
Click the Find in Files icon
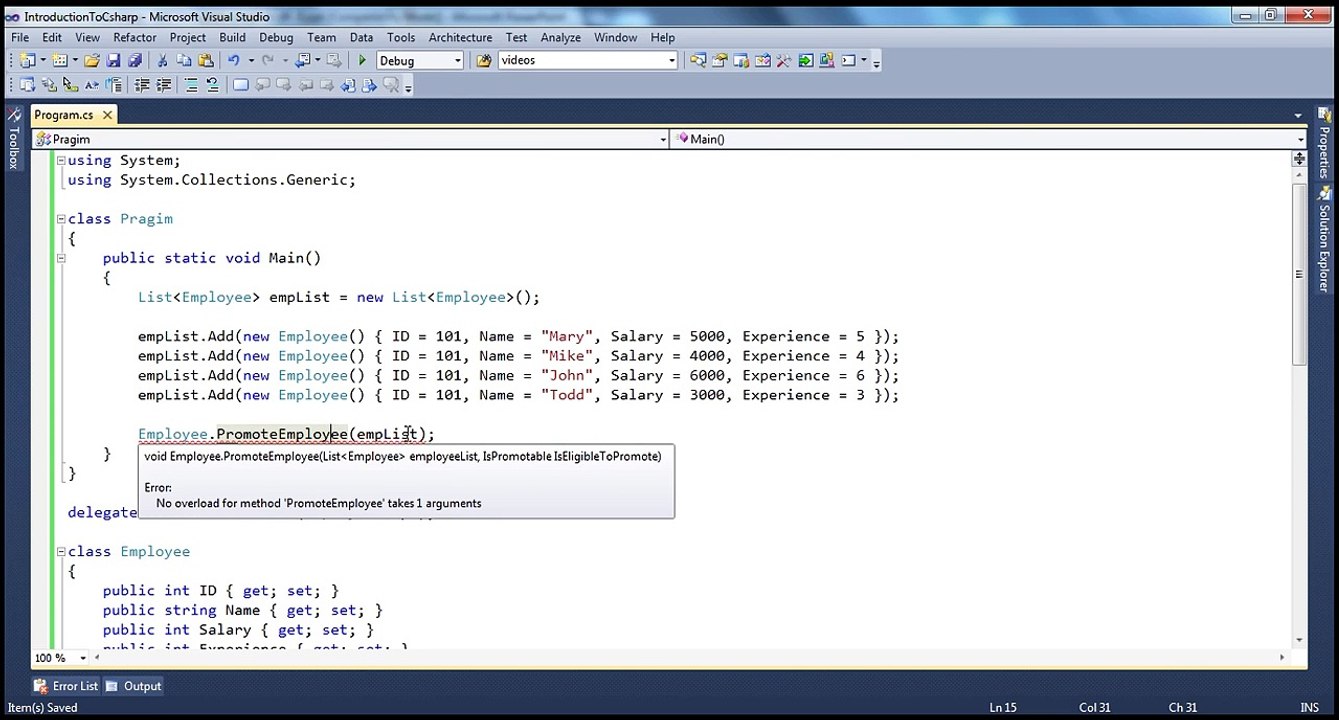484,60
